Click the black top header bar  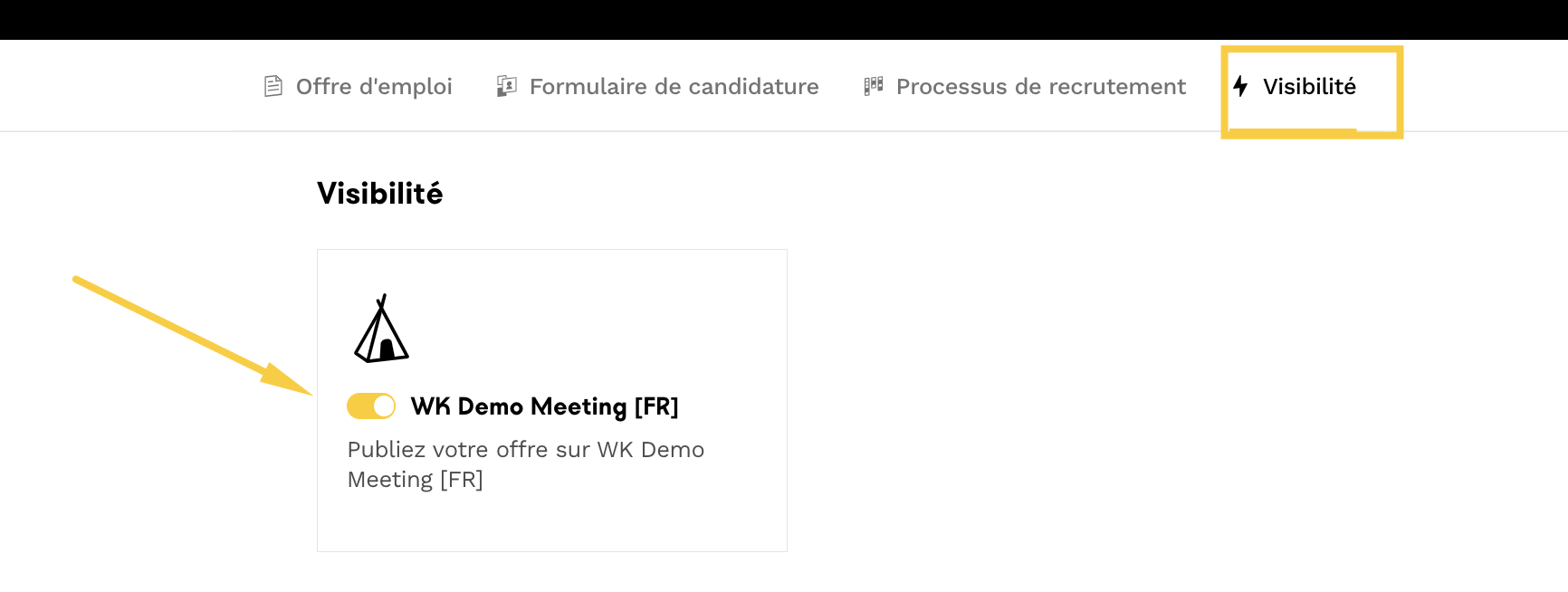[x=784, y=19]
